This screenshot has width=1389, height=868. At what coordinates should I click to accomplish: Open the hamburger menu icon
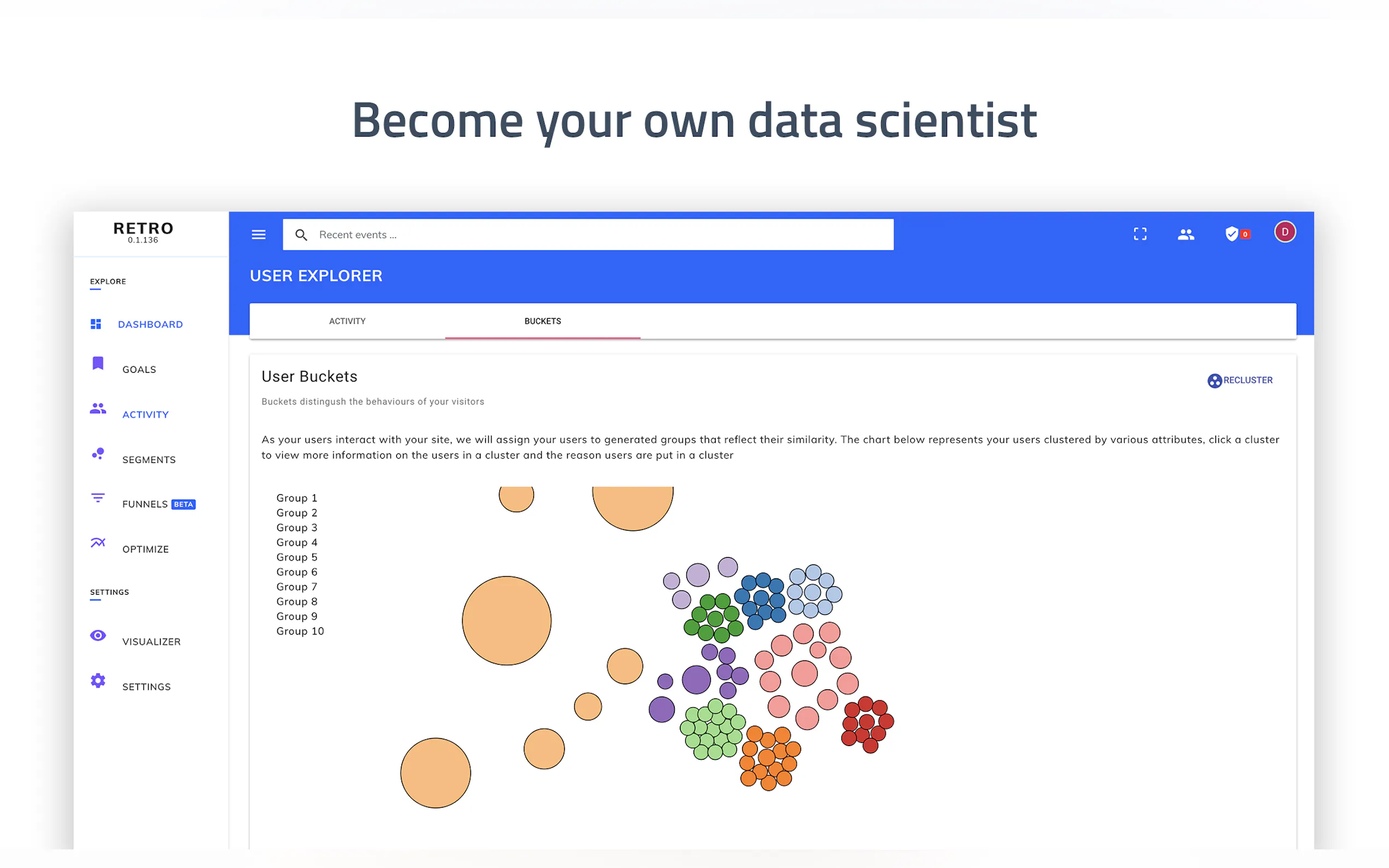click(x=259, y=234)
